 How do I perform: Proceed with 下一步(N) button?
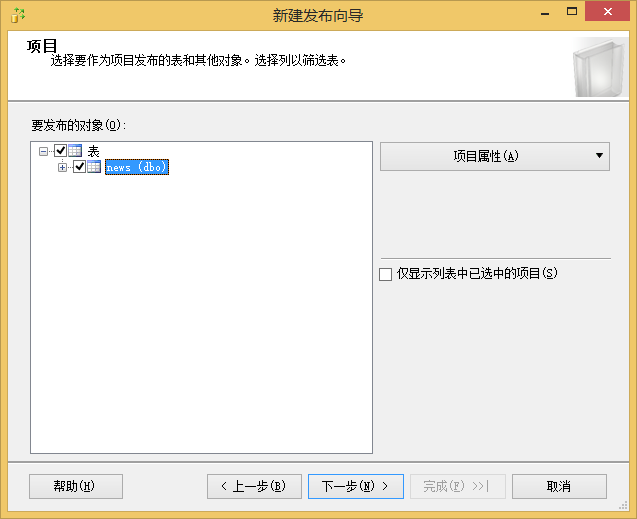coord(356,486)
